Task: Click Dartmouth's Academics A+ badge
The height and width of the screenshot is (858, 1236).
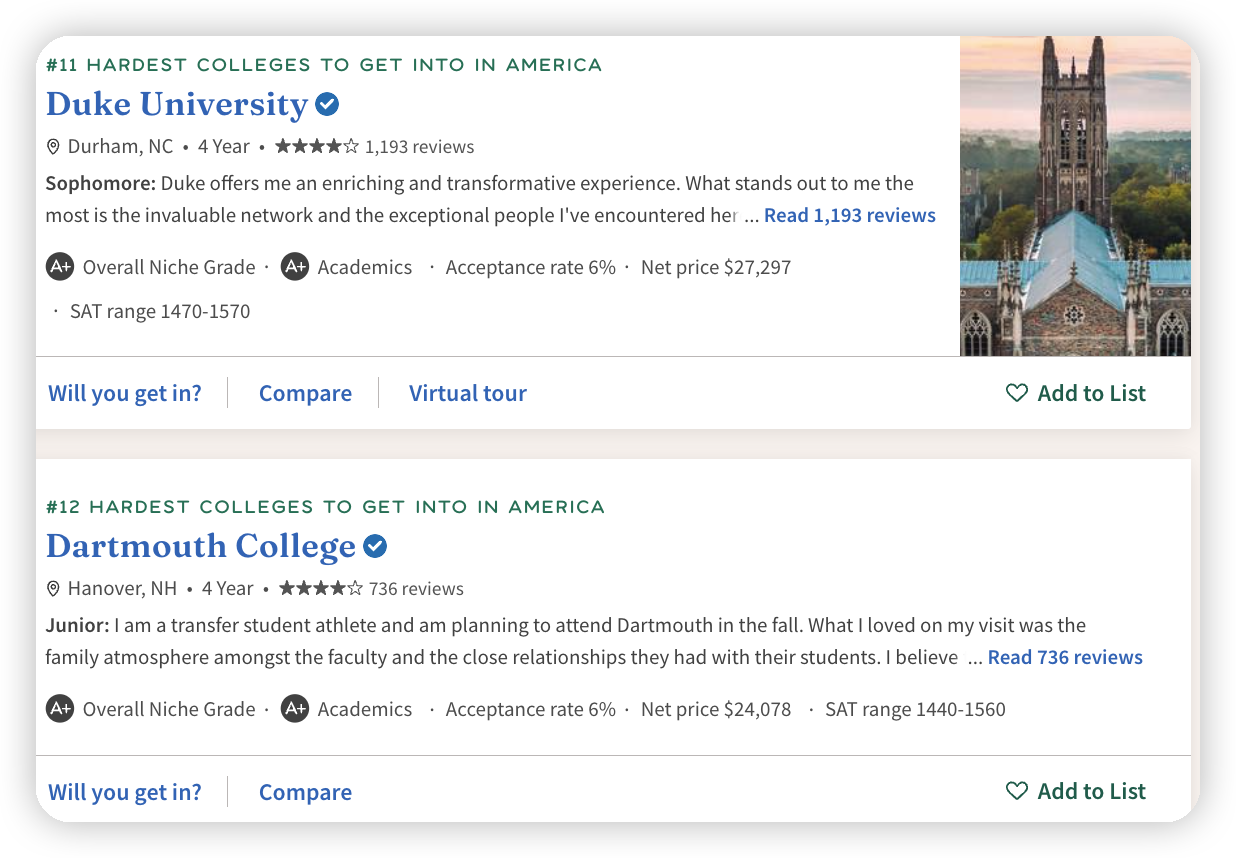Action: [295, 709]
